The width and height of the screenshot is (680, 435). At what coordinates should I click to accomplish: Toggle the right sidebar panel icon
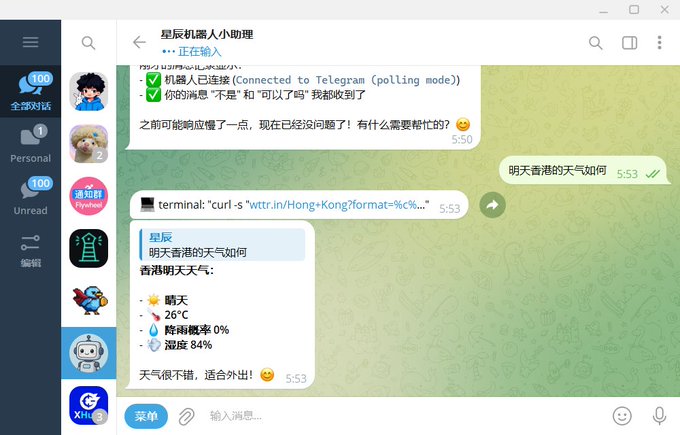[629, 43]
